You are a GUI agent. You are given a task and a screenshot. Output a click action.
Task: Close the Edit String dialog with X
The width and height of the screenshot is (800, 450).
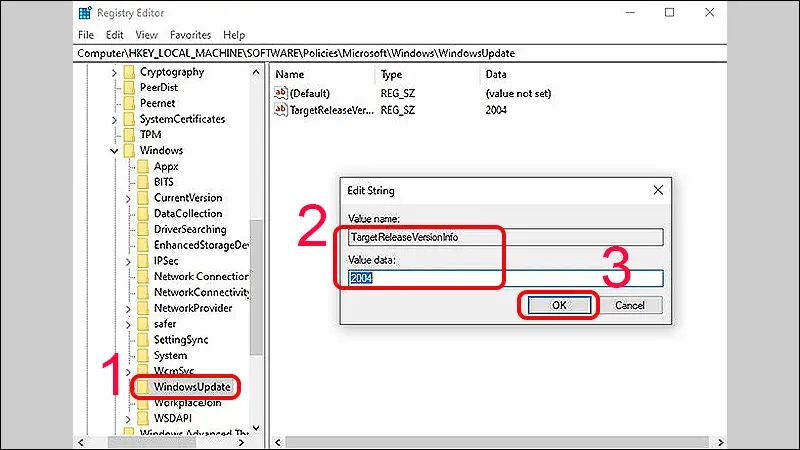point(657,190)
